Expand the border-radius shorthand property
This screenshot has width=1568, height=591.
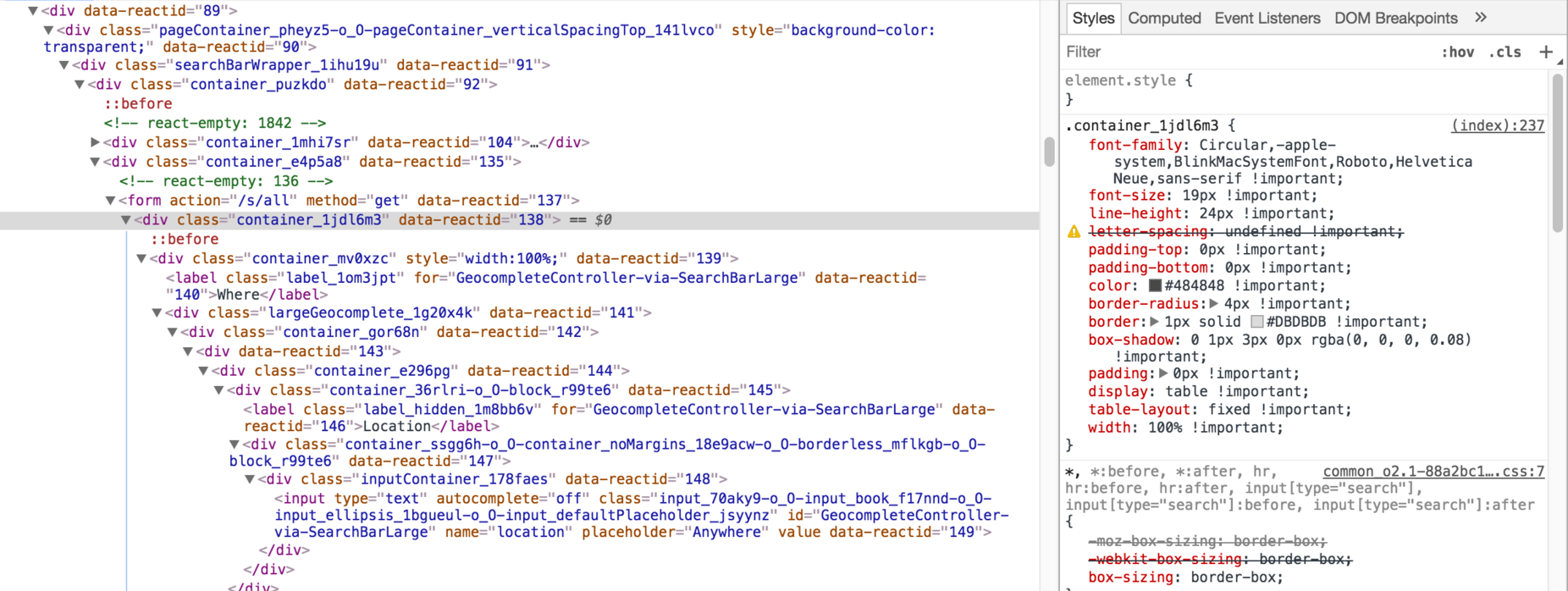click(1214, 303)
